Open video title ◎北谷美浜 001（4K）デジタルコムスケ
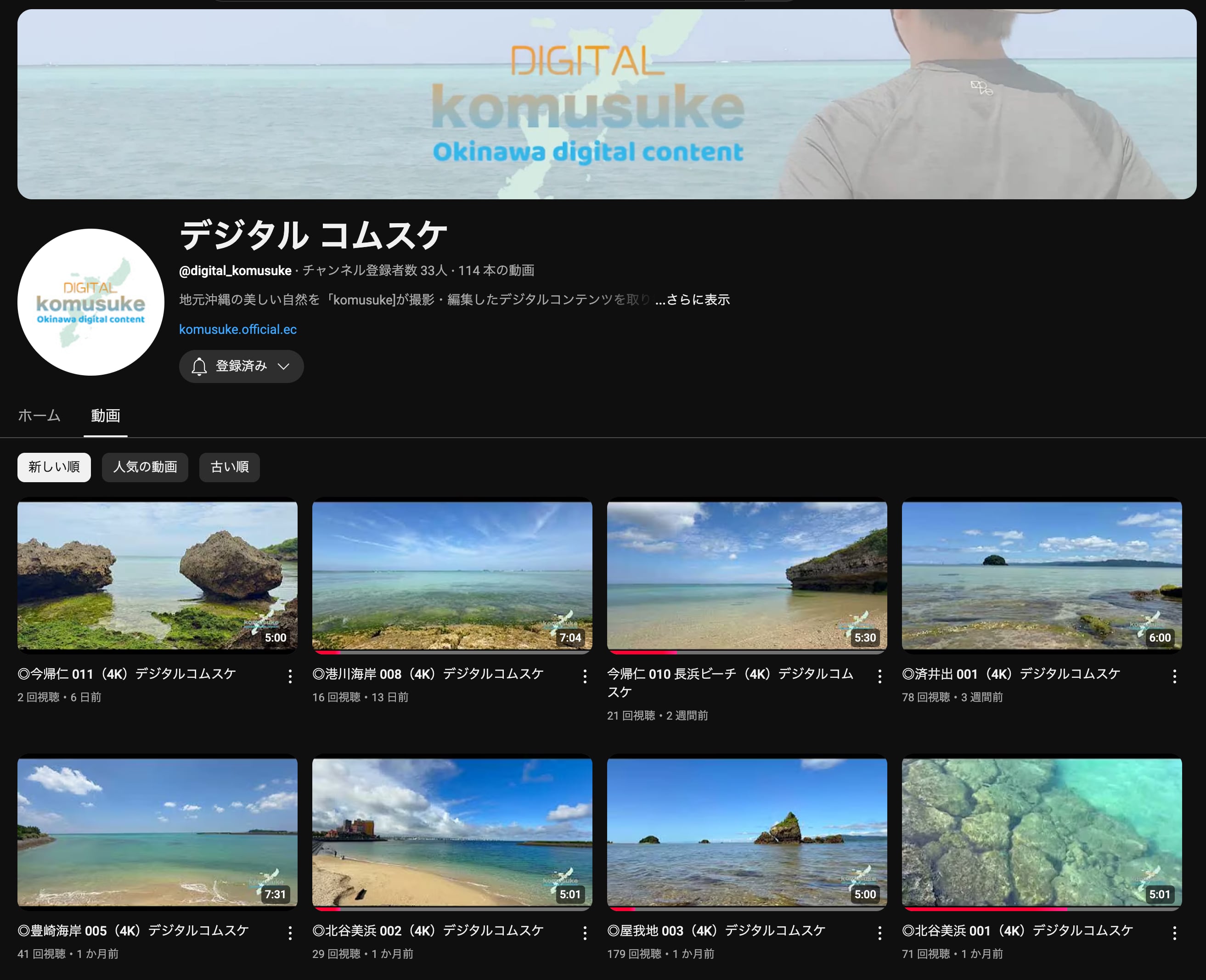The width and height of the screenshot is (1206, 980). pyautogui.click(x=1017, y=930)
